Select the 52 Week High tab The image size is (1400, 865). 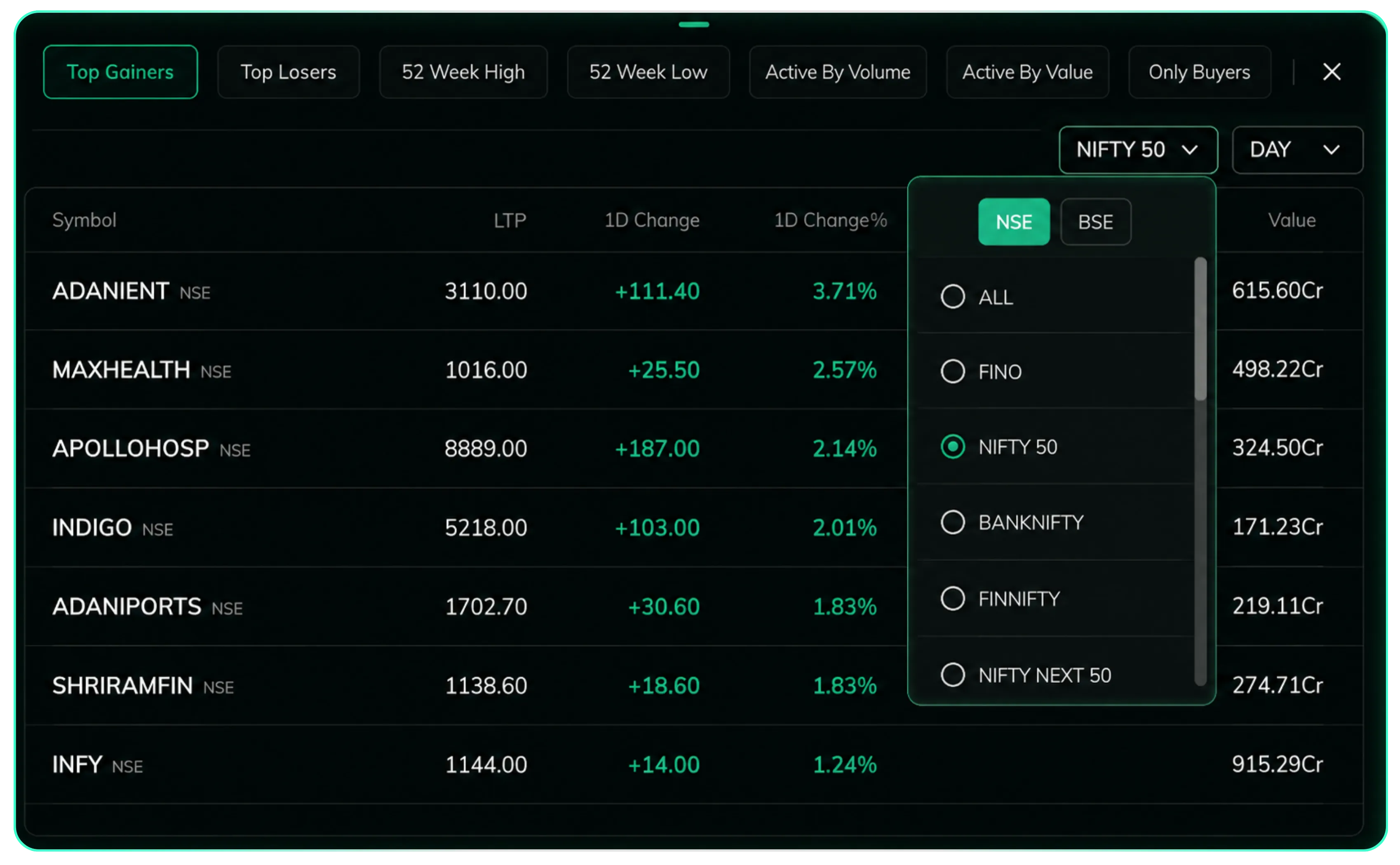click(x=463, y=72)
